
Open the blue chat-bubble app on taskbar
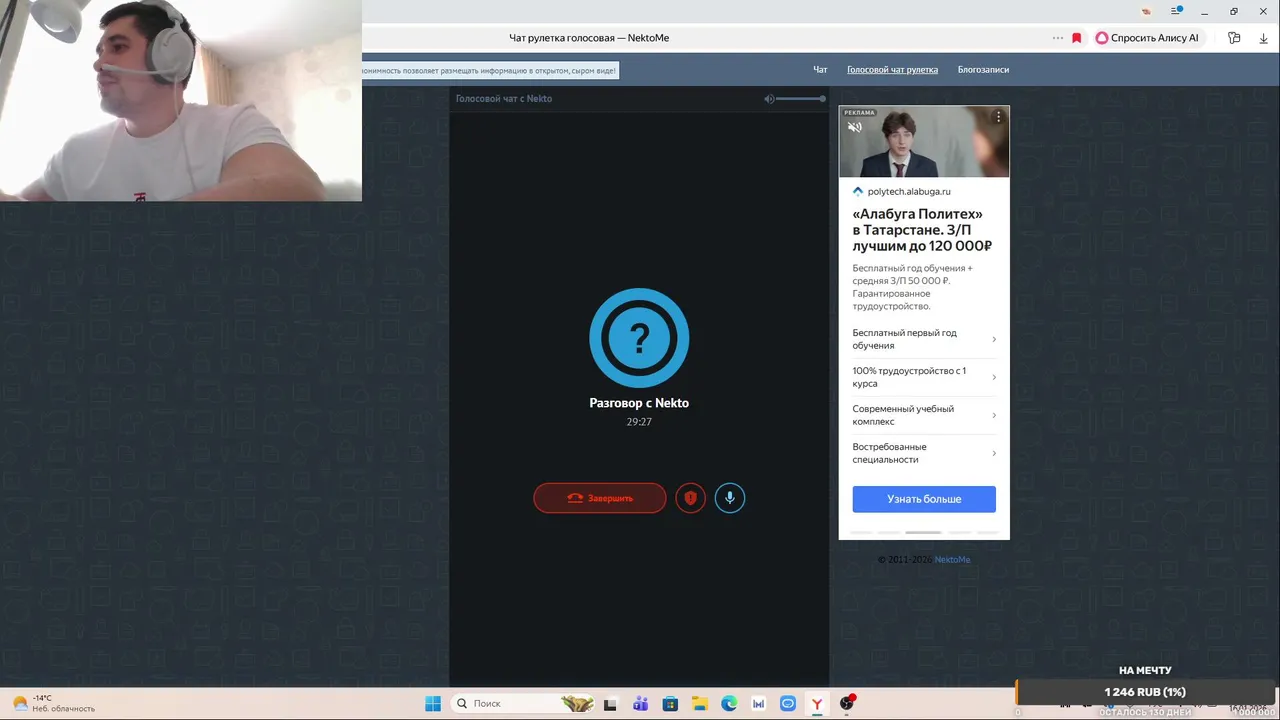click(788, 704)
